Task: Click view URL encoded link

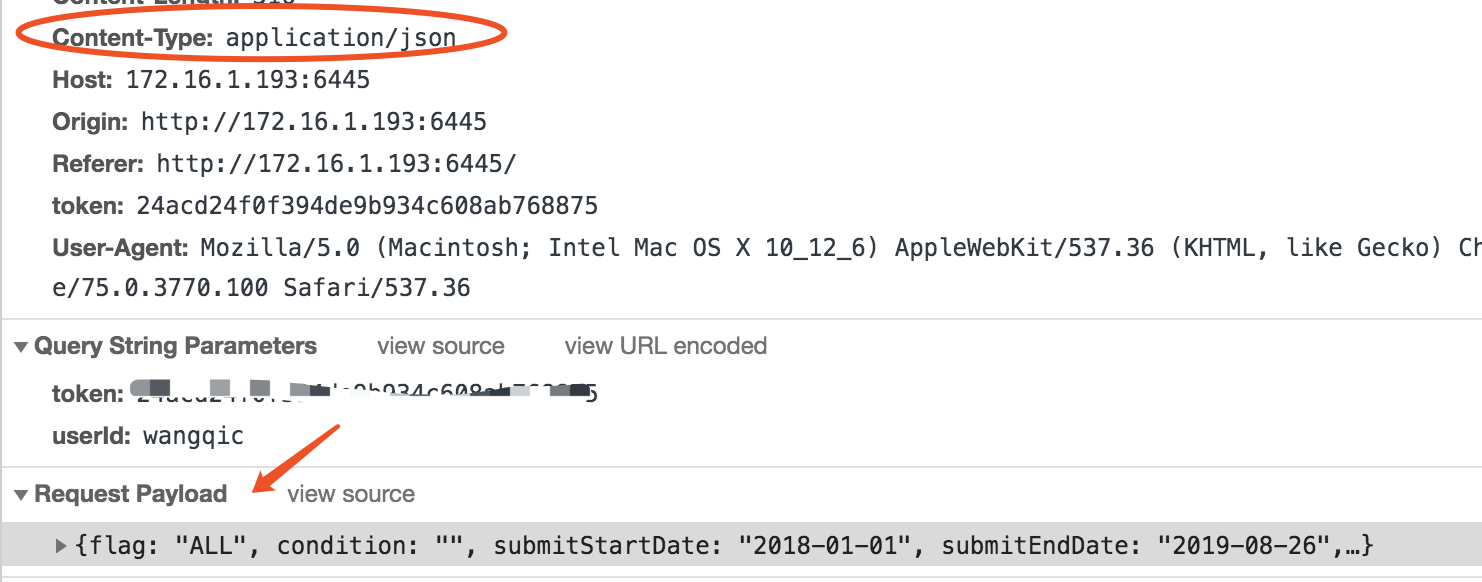Action: coord(666,346)
